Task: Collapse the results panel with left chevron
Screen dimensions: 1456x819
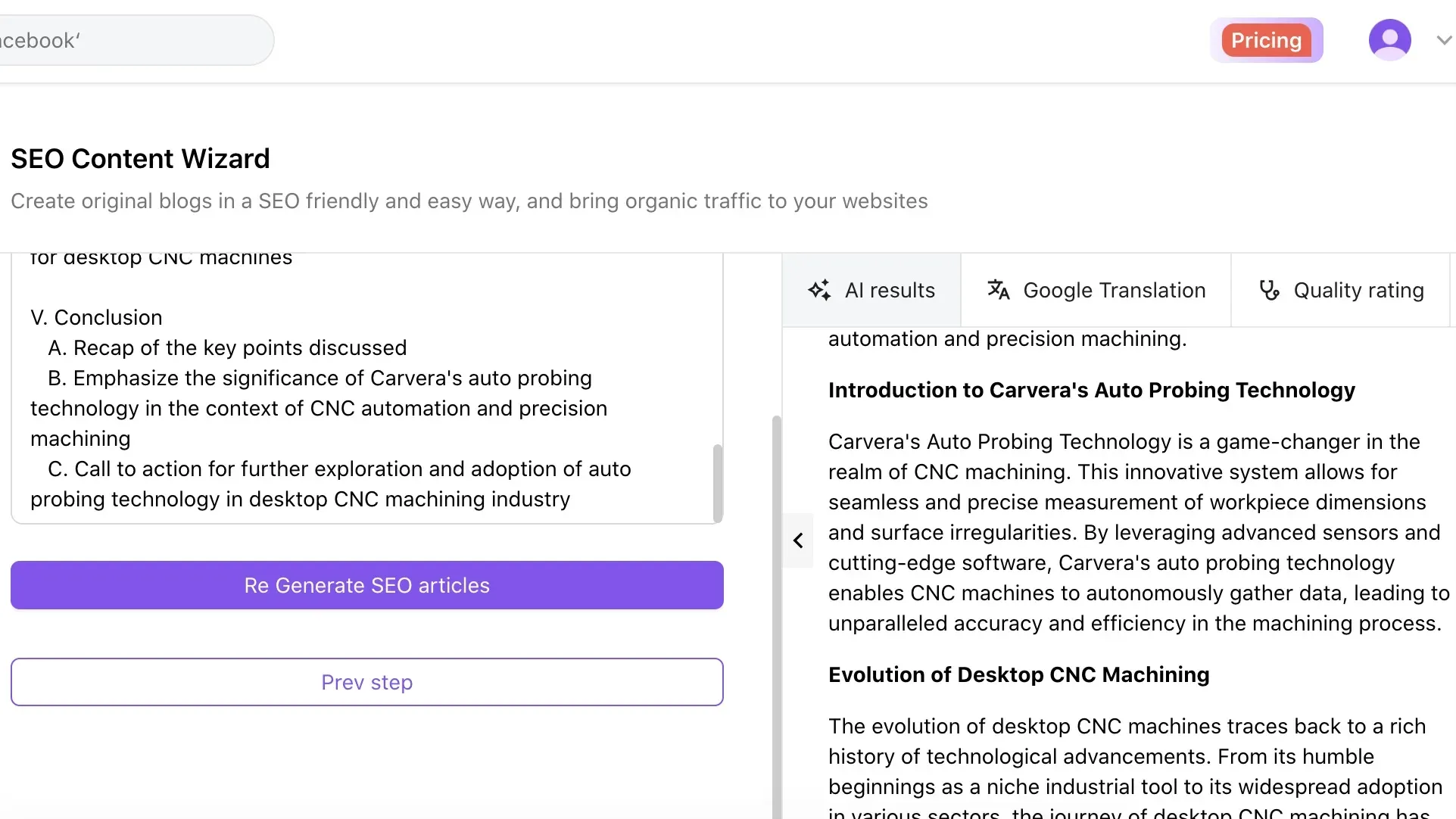Action: (x=798, y=540)
